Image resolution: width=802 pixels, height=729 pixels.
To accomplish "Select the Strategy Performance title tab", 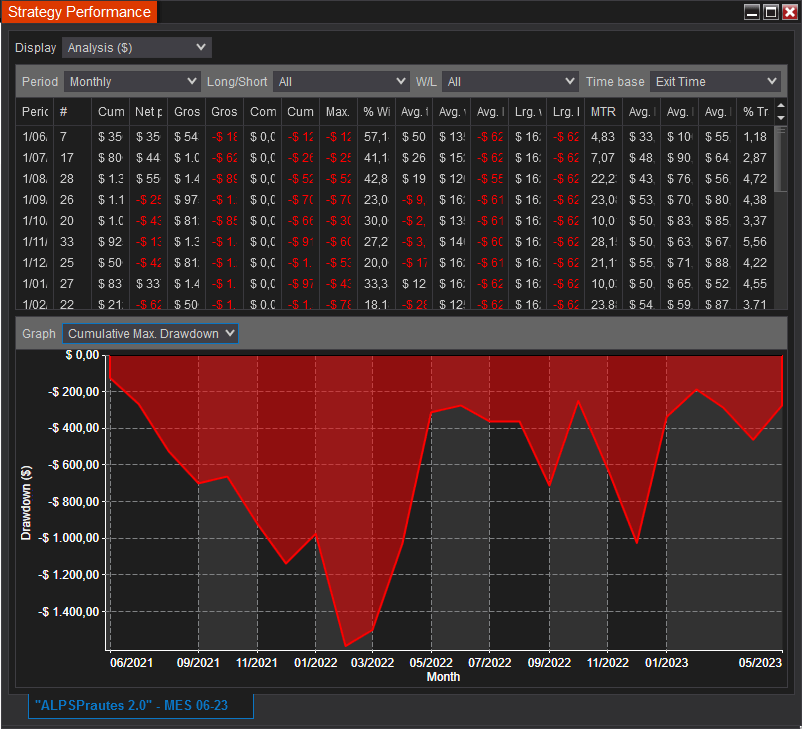I will click(79, 12).
